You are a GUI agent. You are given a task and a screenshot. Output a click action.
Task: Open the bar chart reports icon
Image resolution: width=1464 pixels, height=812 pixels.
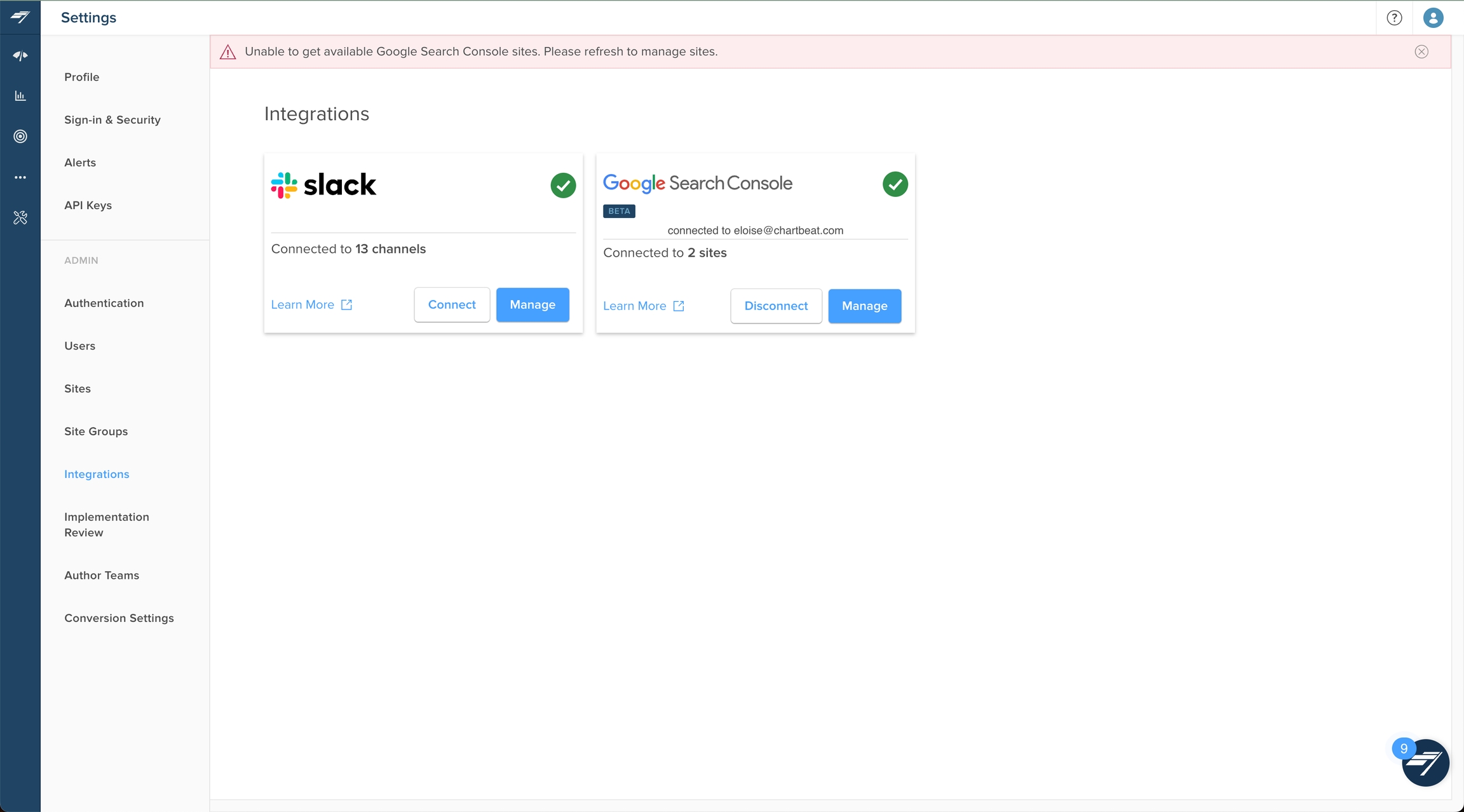point(20,96)
